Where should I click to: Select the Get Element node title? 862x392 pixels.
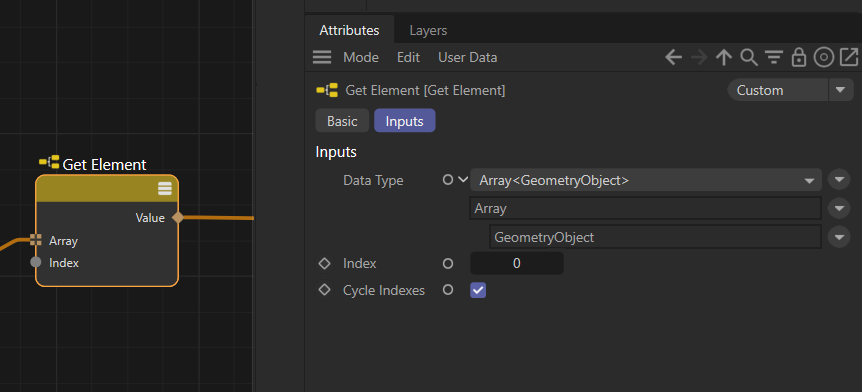tap(104, 164)
